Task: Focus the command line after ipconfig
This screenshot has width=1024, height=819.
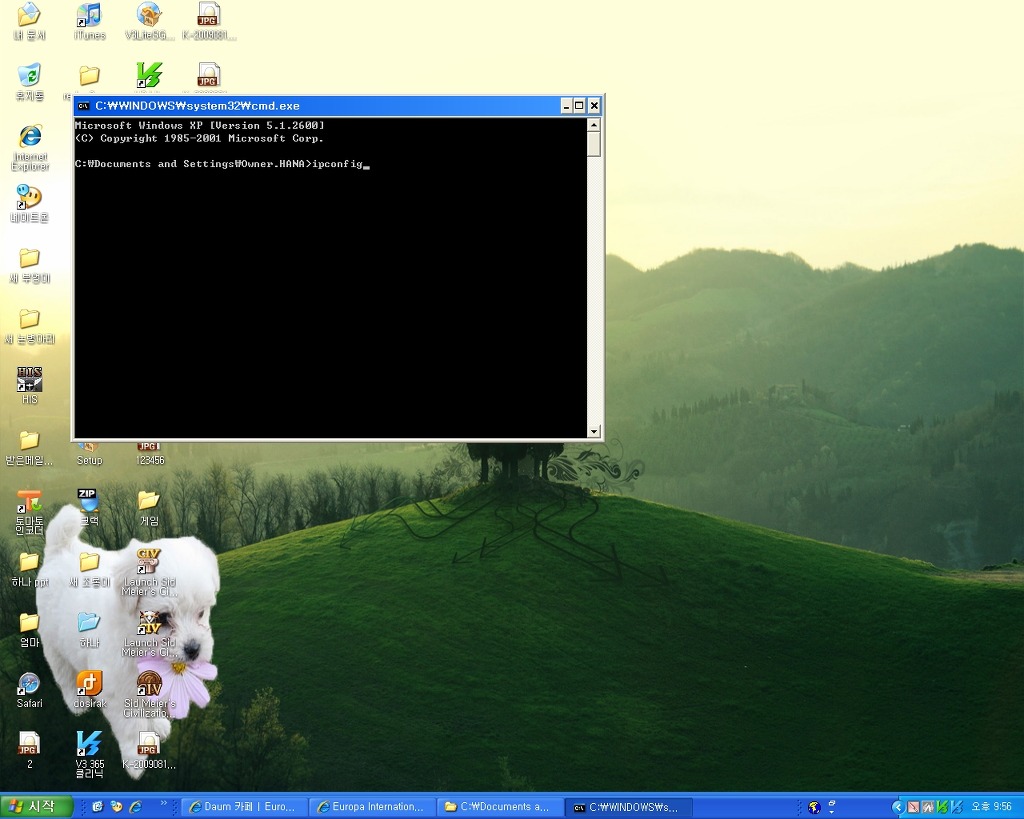Action: 366,165
